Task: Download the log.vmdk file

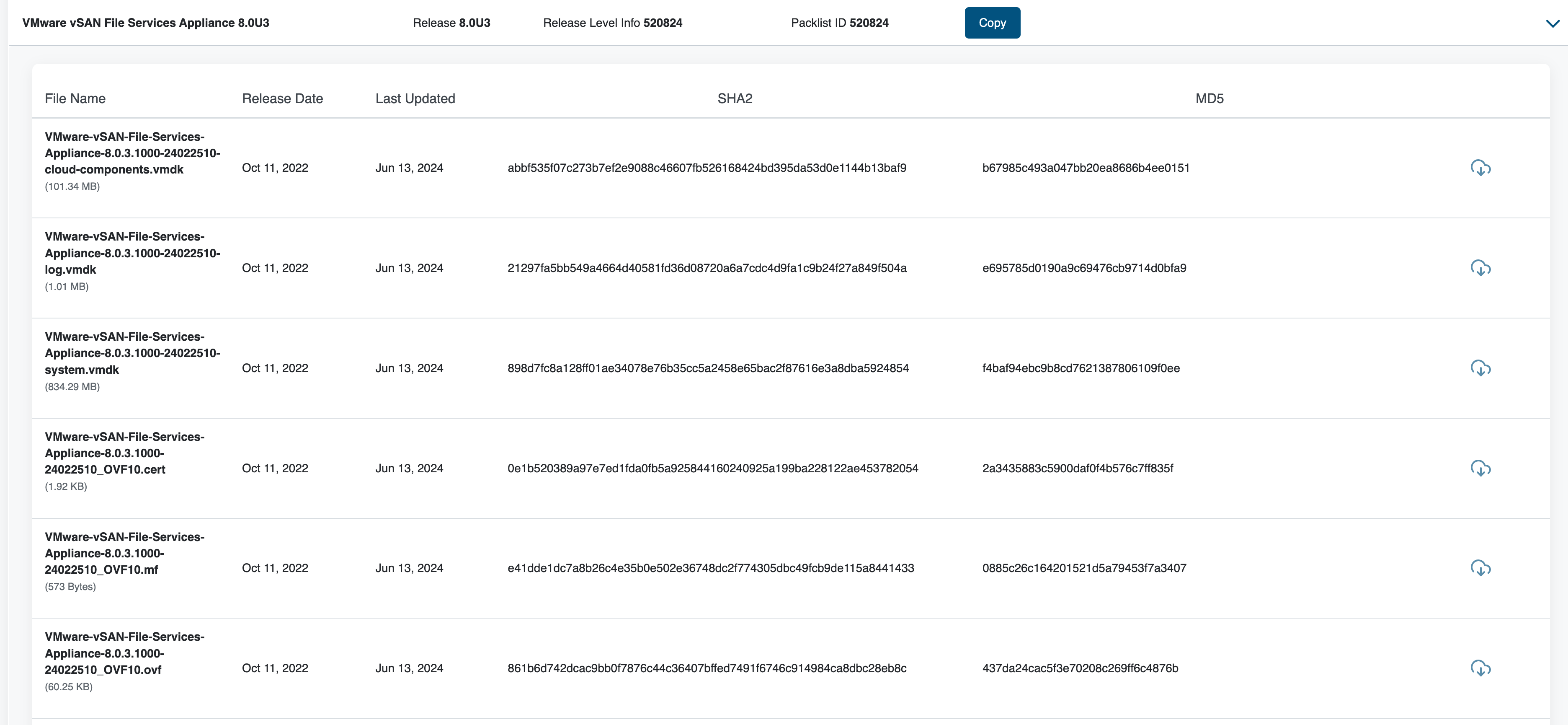Action: 1480,268
